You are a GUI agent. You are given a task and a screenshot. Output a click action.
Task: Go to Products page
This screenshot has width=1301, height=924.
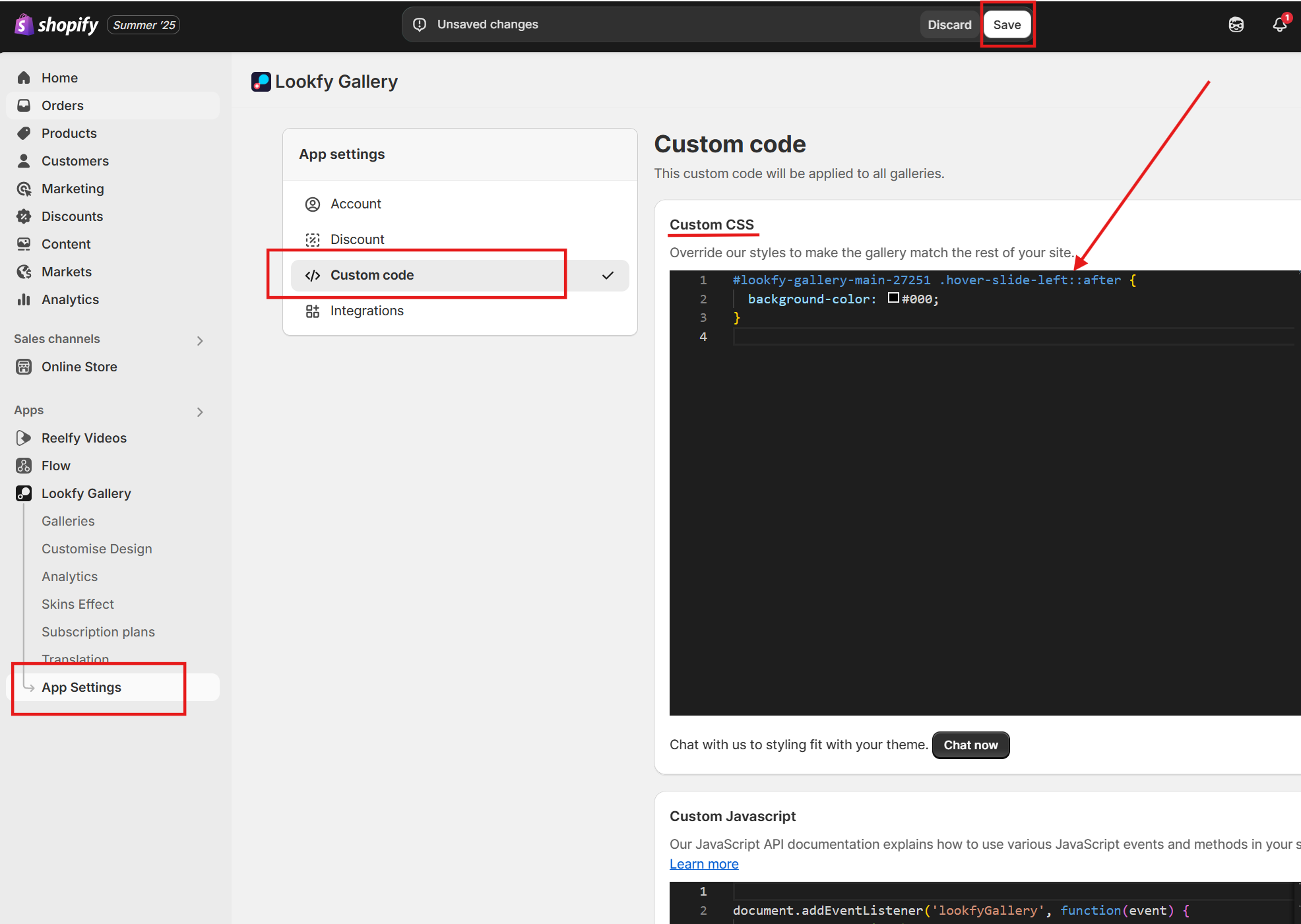point(113,133)
